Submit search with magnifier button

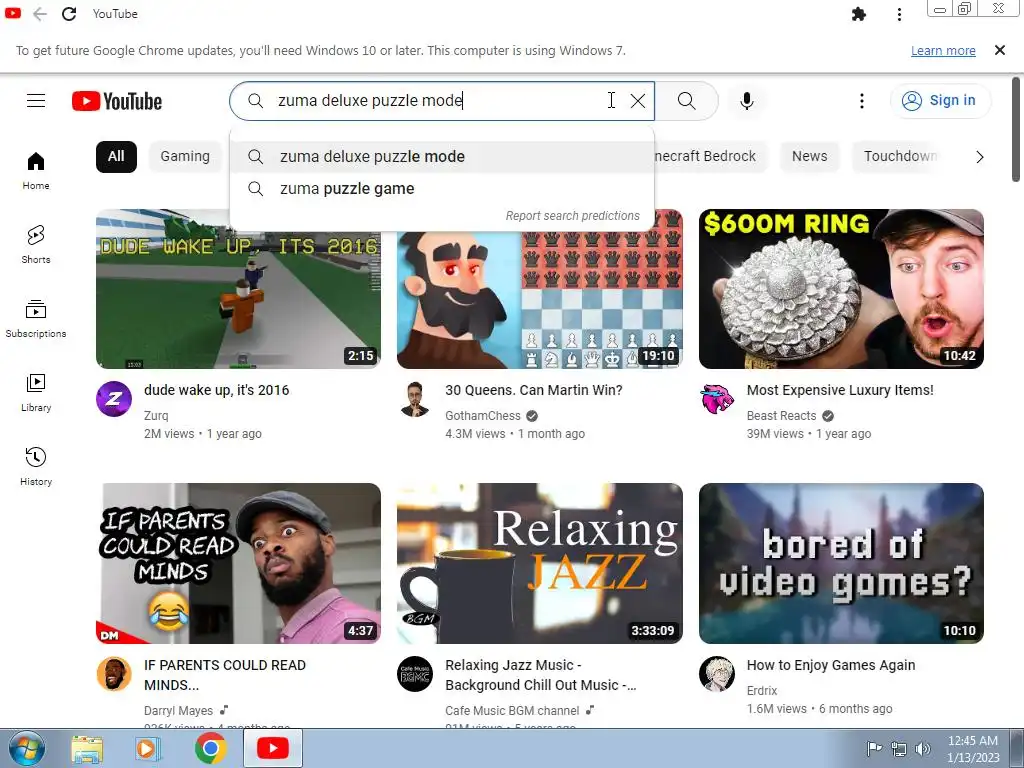point(686,101)
